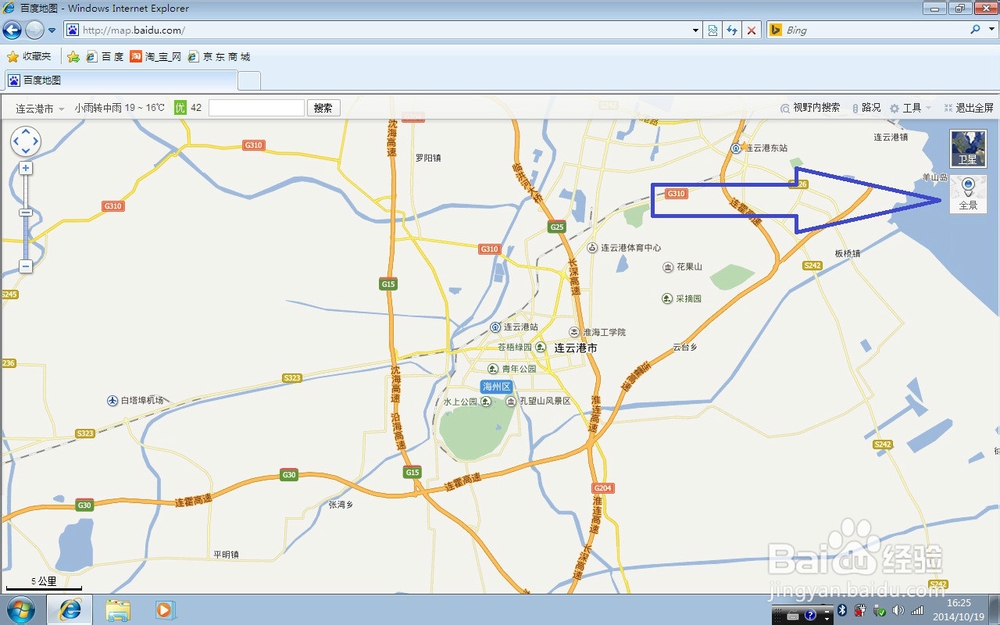This screenshot has width=1000, height=625.
Task: Click the 苍梧绿园 park marker
Action: click(540, 347)
